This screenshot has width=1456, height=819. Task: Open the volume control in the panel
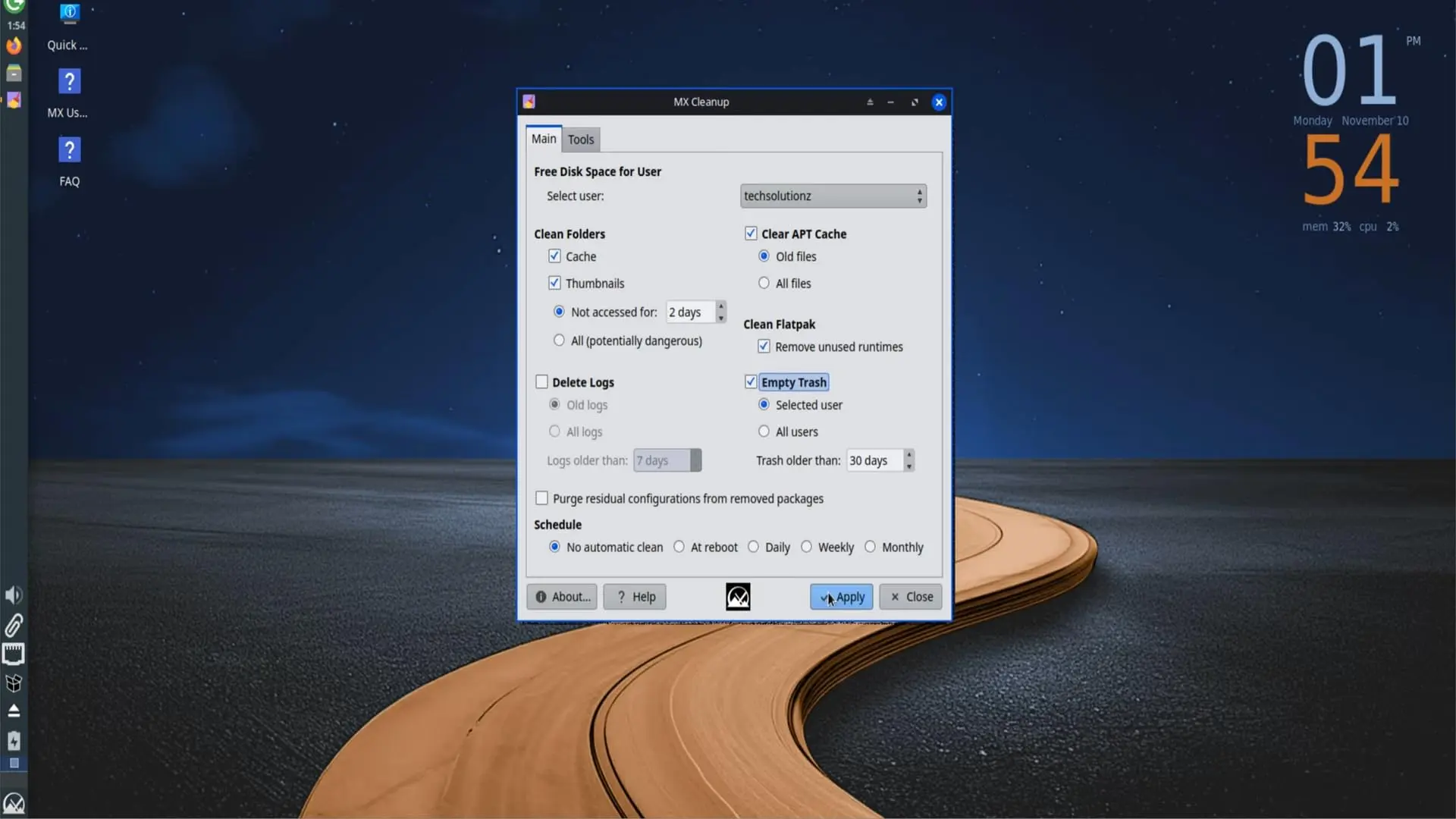14,595
